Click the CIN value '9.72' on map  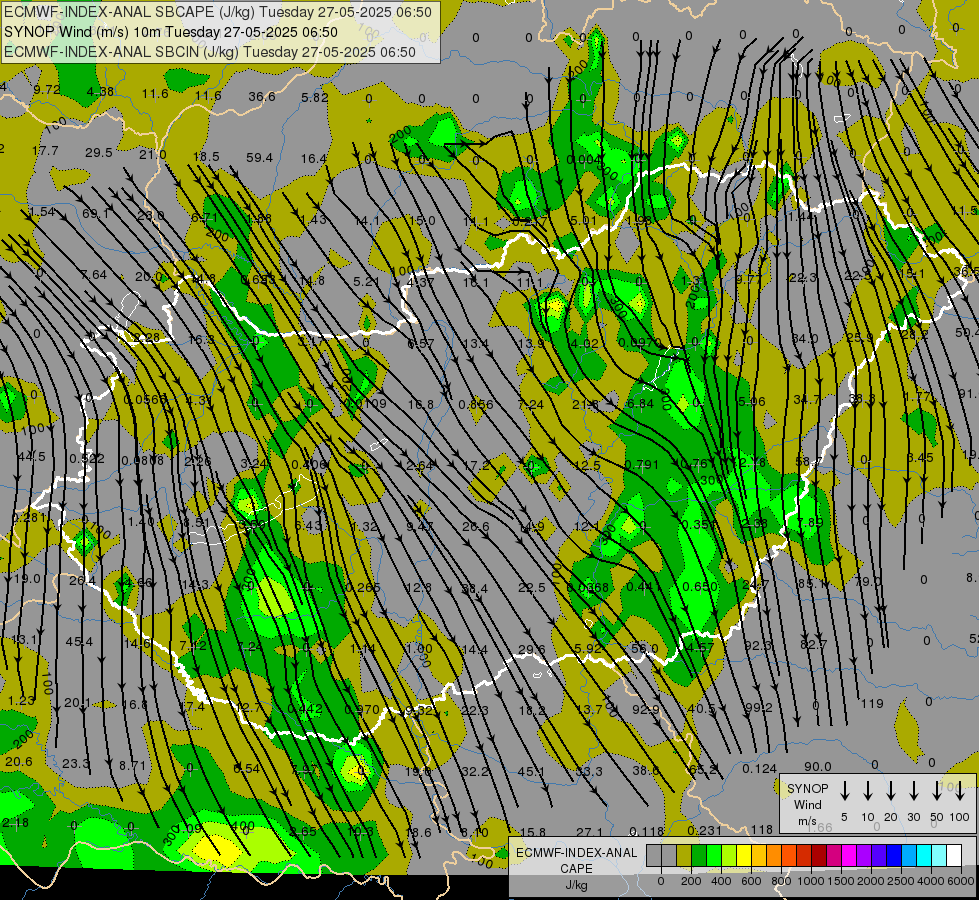[47, 90]
